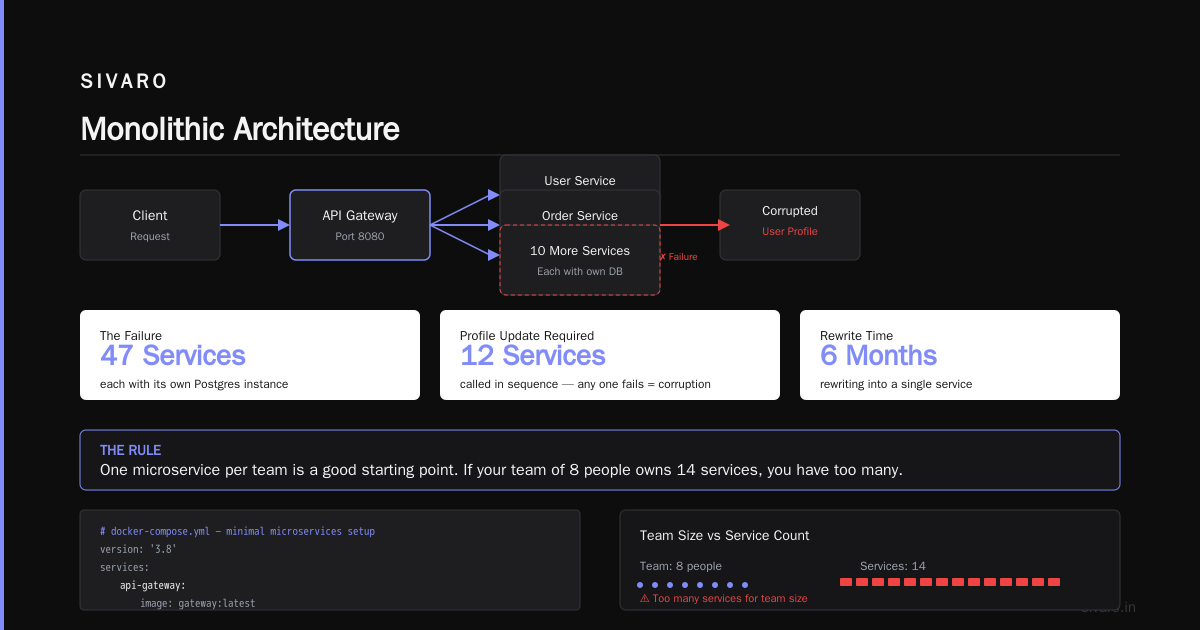Click 'each with its own Postgres instance' text
This screenshot has width=1200, height=630.
click(194, 384)
